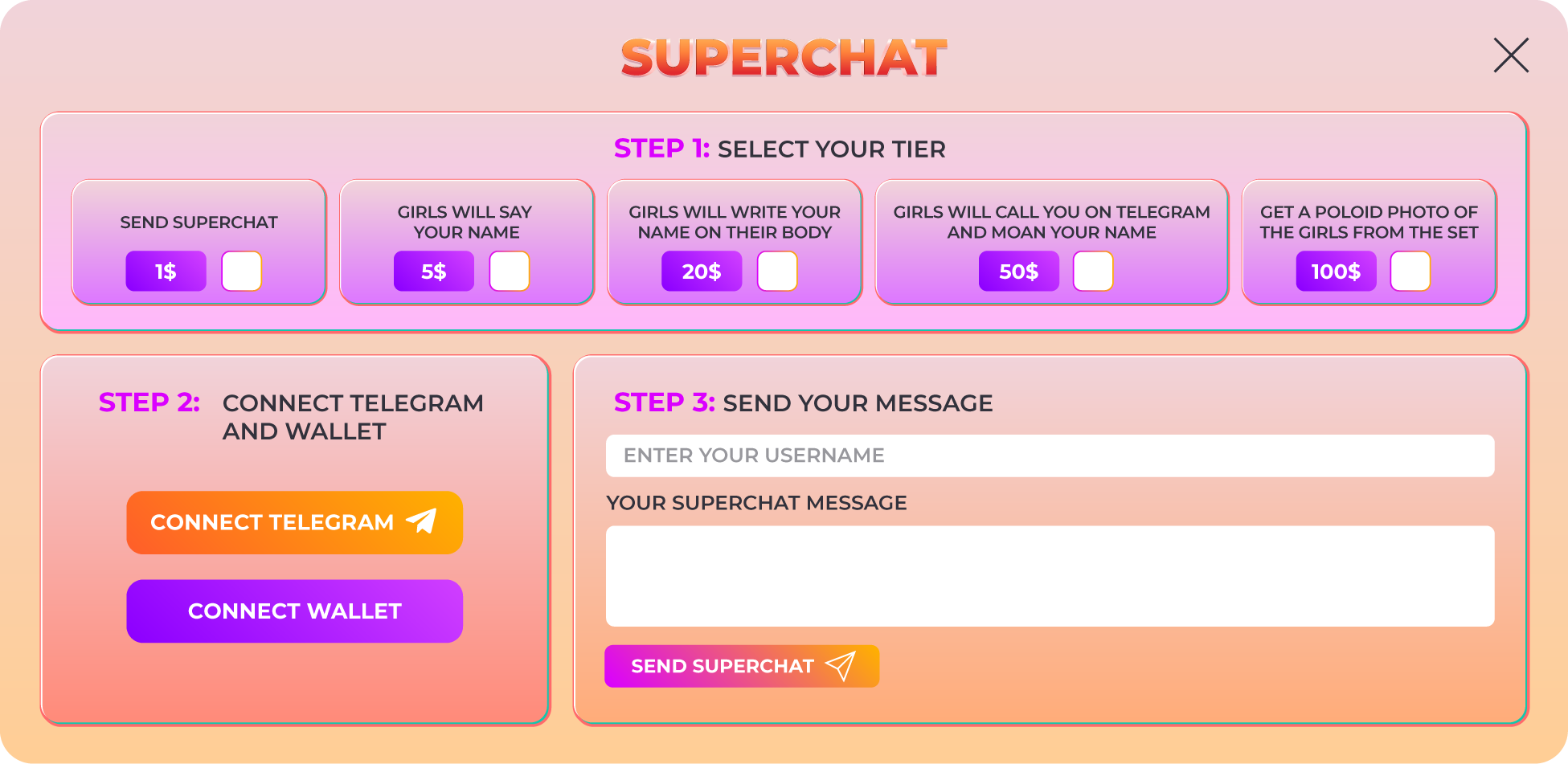
Task: Tick the 5$ tier checkbox
Action: (x=510, y=272)
